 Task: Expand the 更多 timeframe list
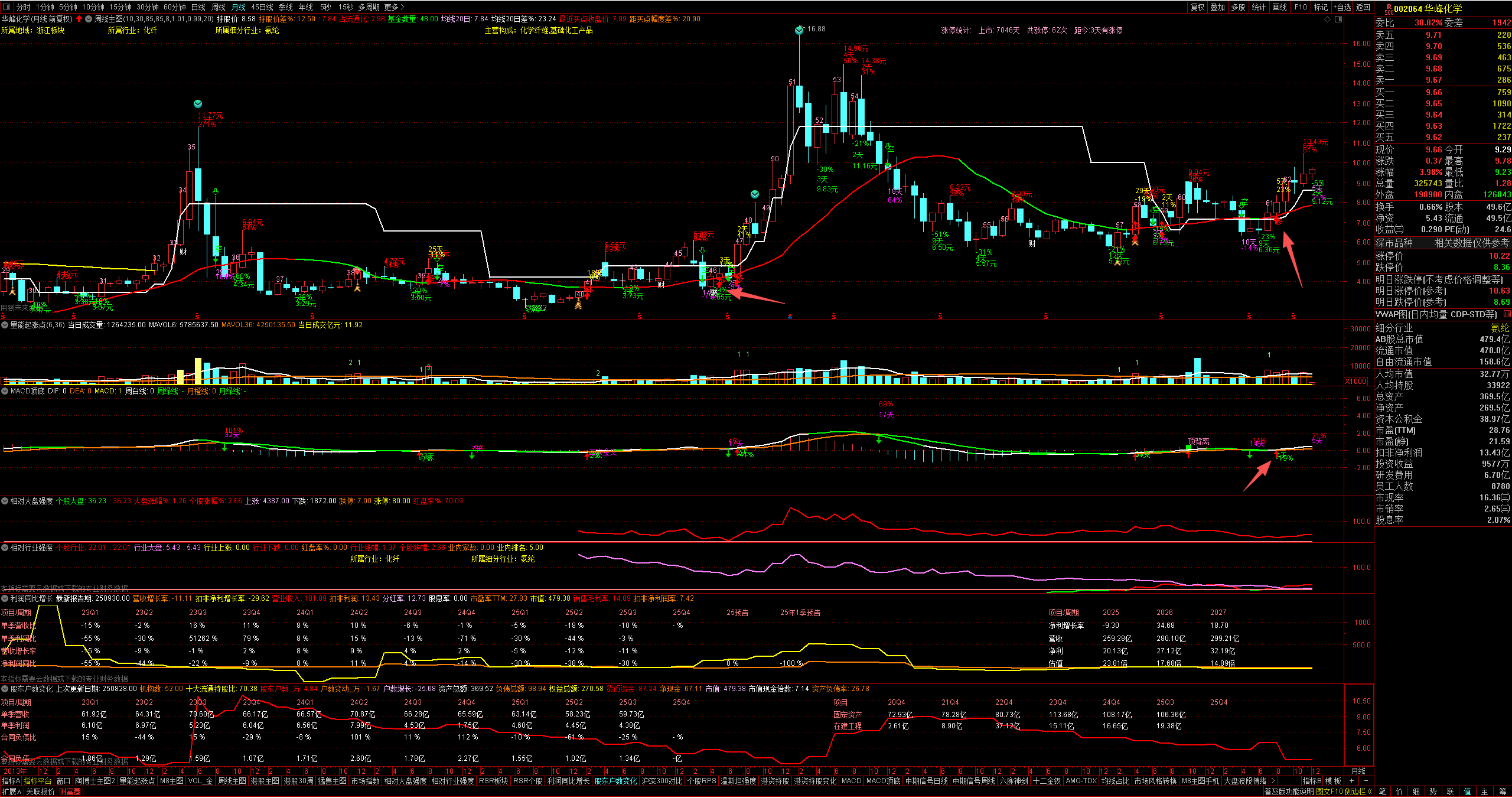pyautogui.click(x=394, y=7)
